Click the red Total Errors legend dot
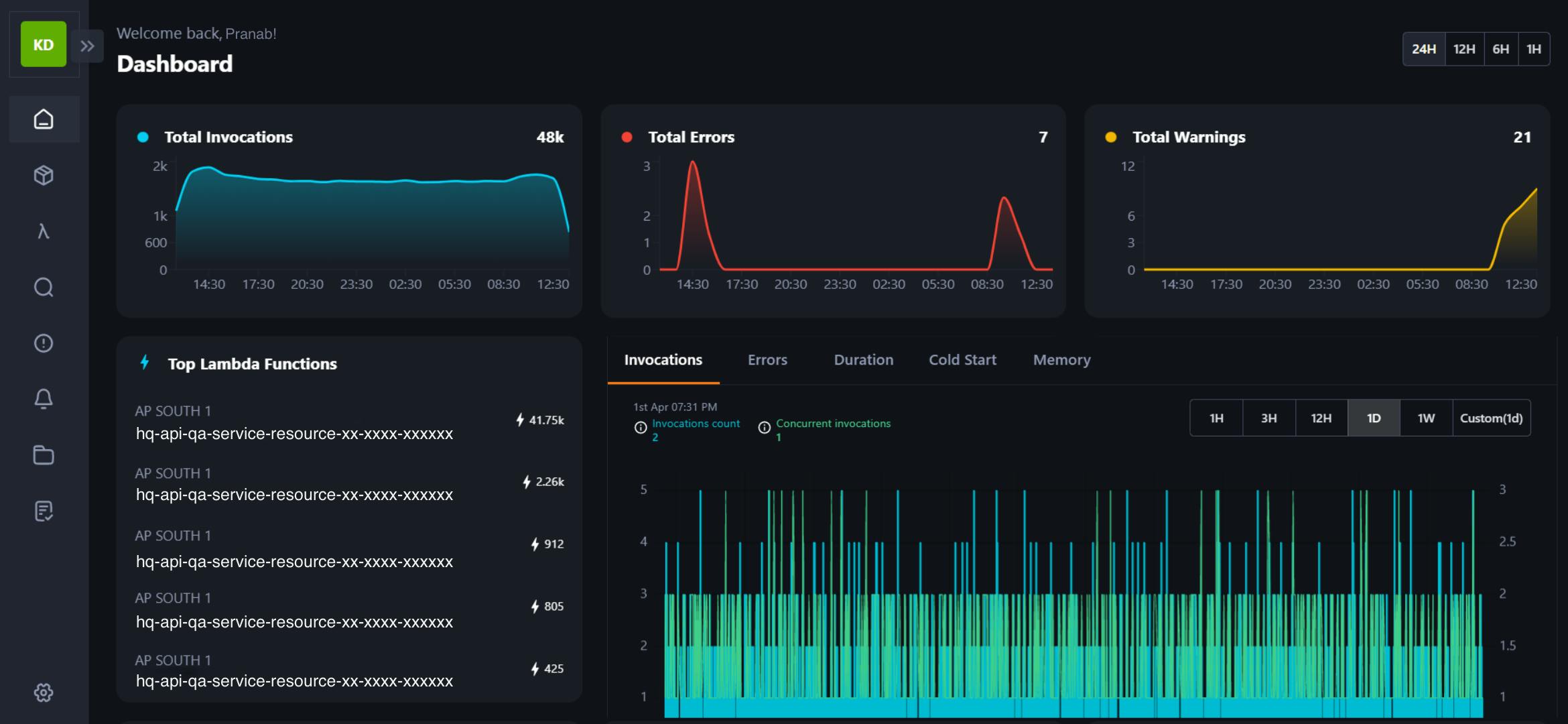Screen dimensions: 1568x724 627,137
